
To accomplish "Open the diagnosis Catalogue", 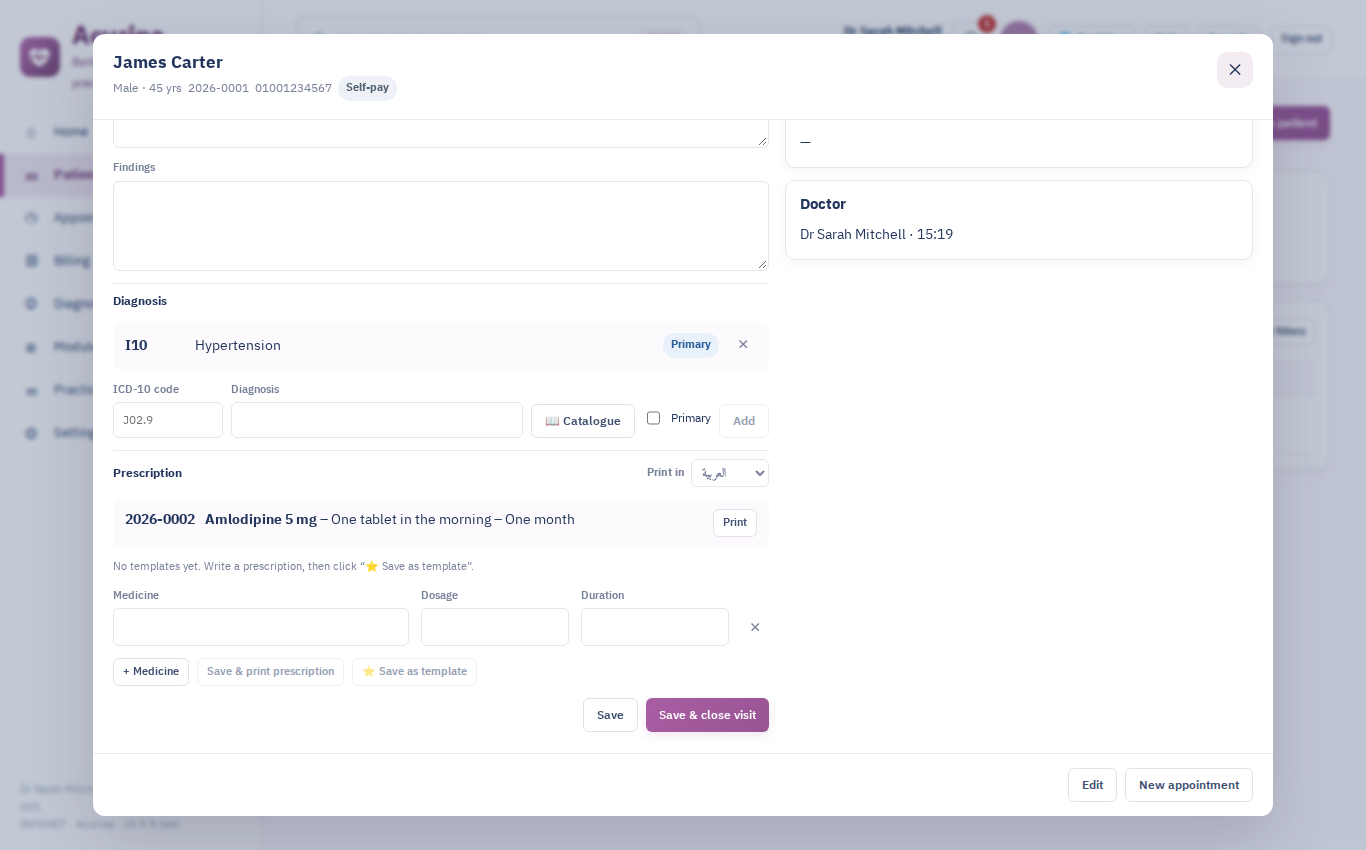I will coord(583,421).
